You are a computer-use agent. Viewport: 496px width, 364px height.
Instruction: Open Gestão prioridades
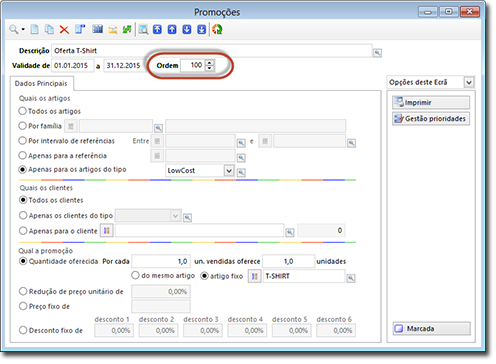coord(431,119)
